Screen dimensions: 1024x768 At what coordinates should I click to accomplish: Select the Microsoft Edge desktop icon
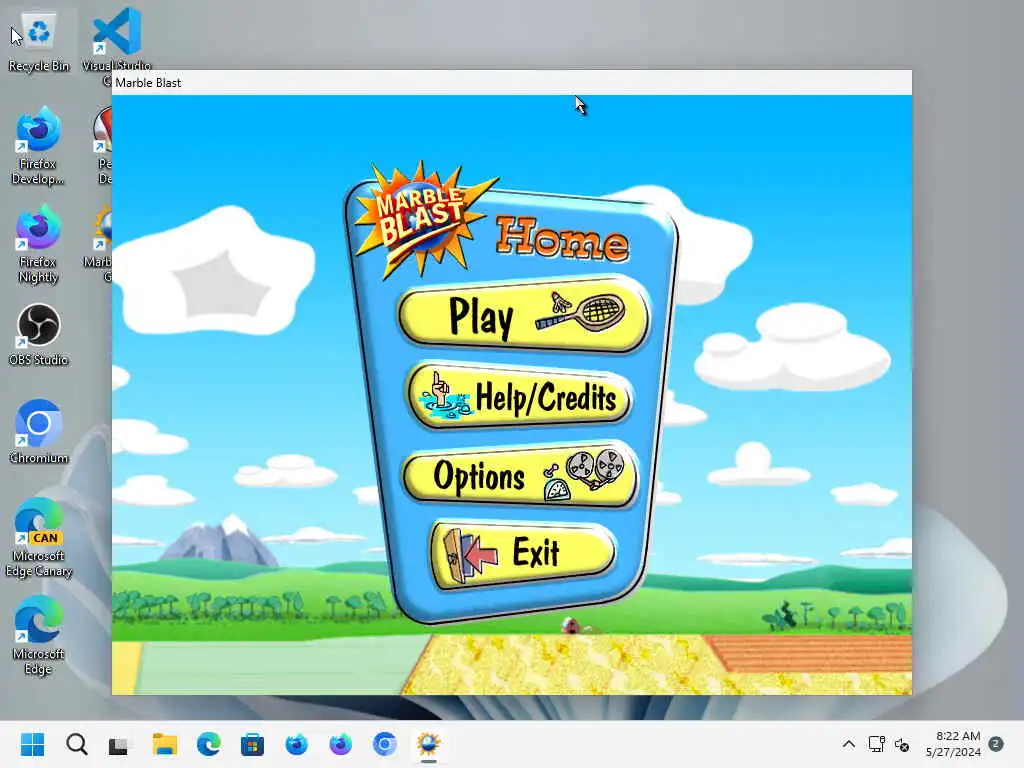38,636
